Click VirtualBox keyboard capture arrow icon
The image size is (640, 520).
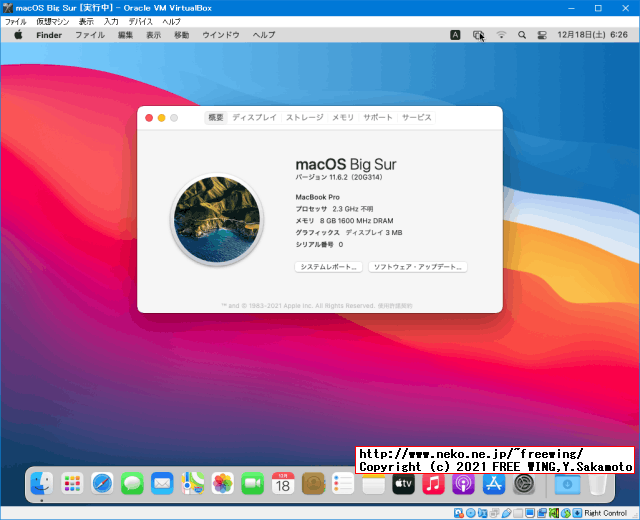(577, 513)
